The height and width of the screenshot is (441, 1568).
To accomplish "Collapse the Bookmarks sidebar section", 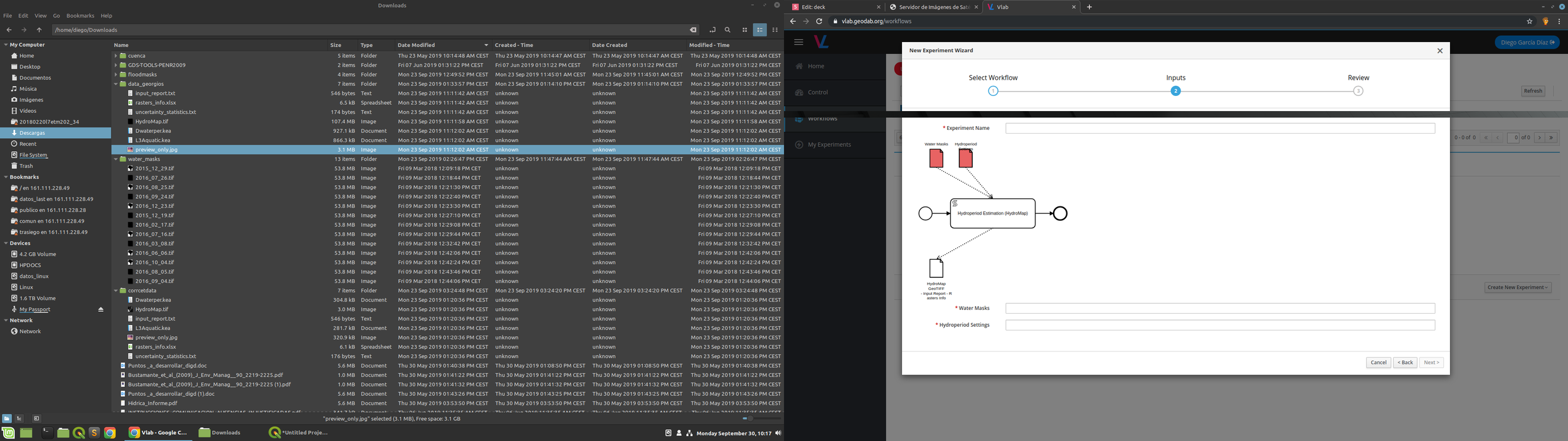I will [6, 177].
